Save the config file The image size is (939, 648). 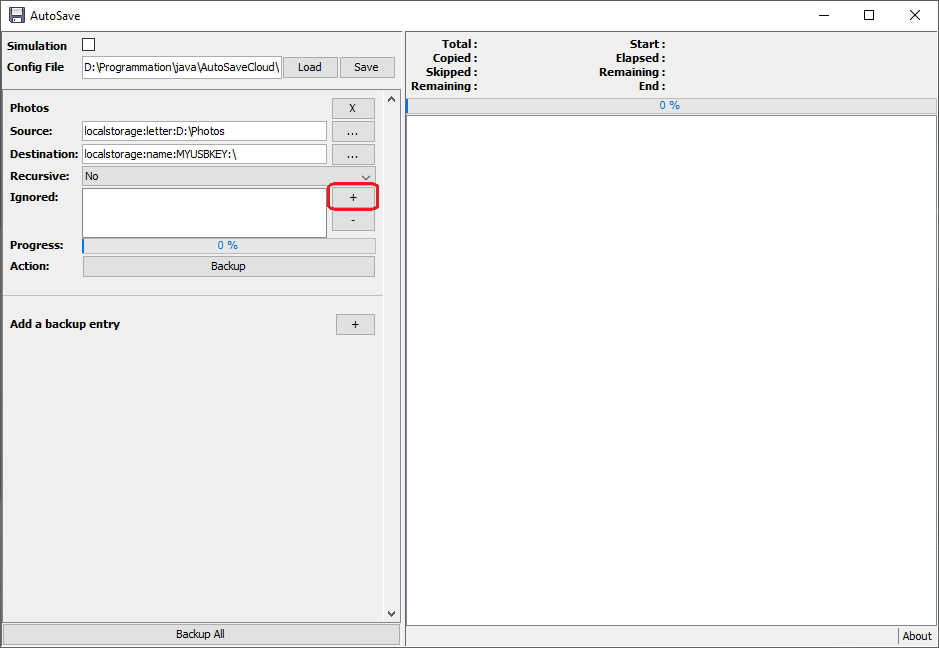tap(366, 68)
